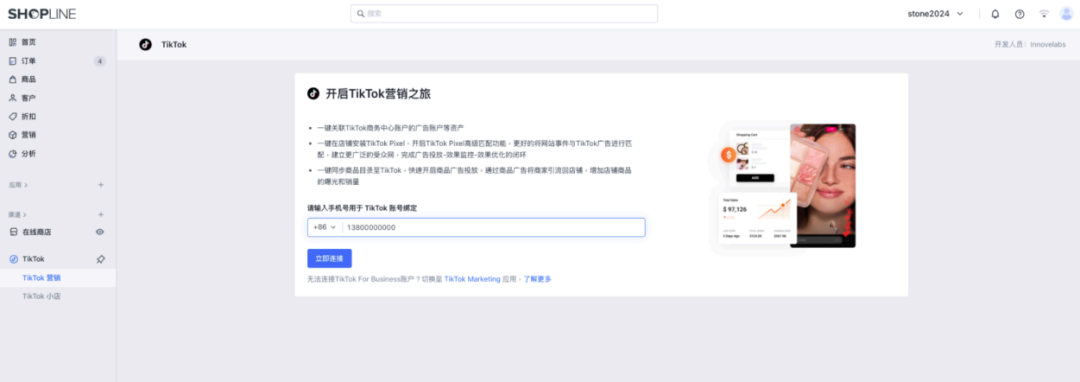Image resolution: width=1080 pixels, height=382 pixels.
Task: Click the 请输入手机号用于 TikTok 账号绑定 label
Action: tap(362, 208)
